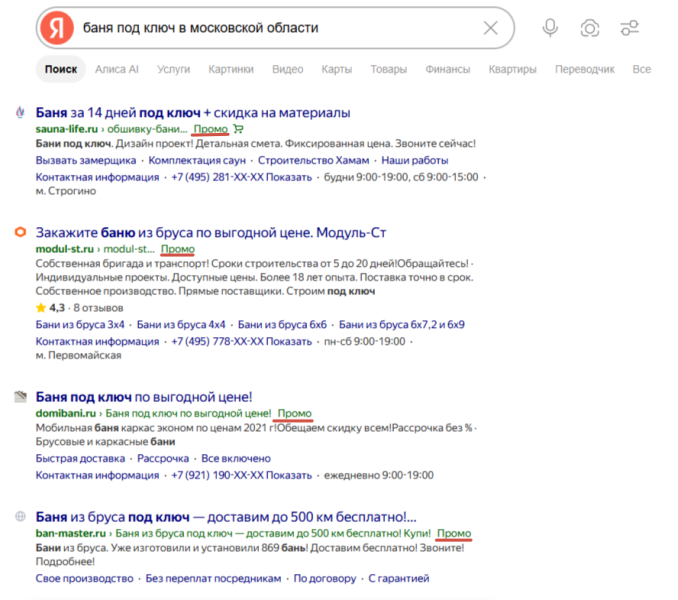
Task: Click 'обшивку-бани...' breadcrumb path
Action: [x=147, y=129]
